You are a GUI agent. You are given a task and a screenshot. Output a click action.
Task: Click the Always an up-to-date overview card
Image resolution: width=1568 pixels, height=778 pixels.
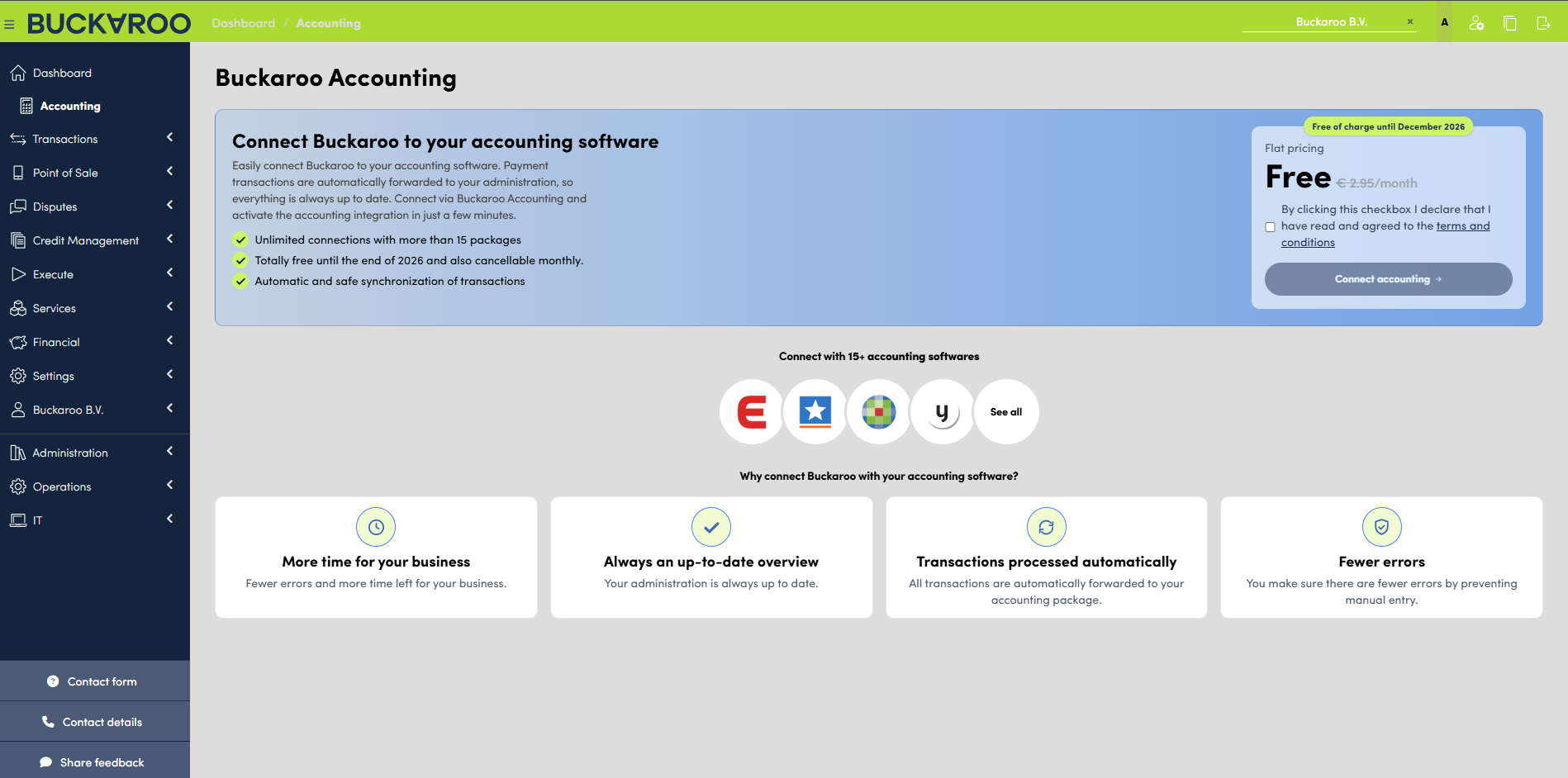[x=711, y=557]
